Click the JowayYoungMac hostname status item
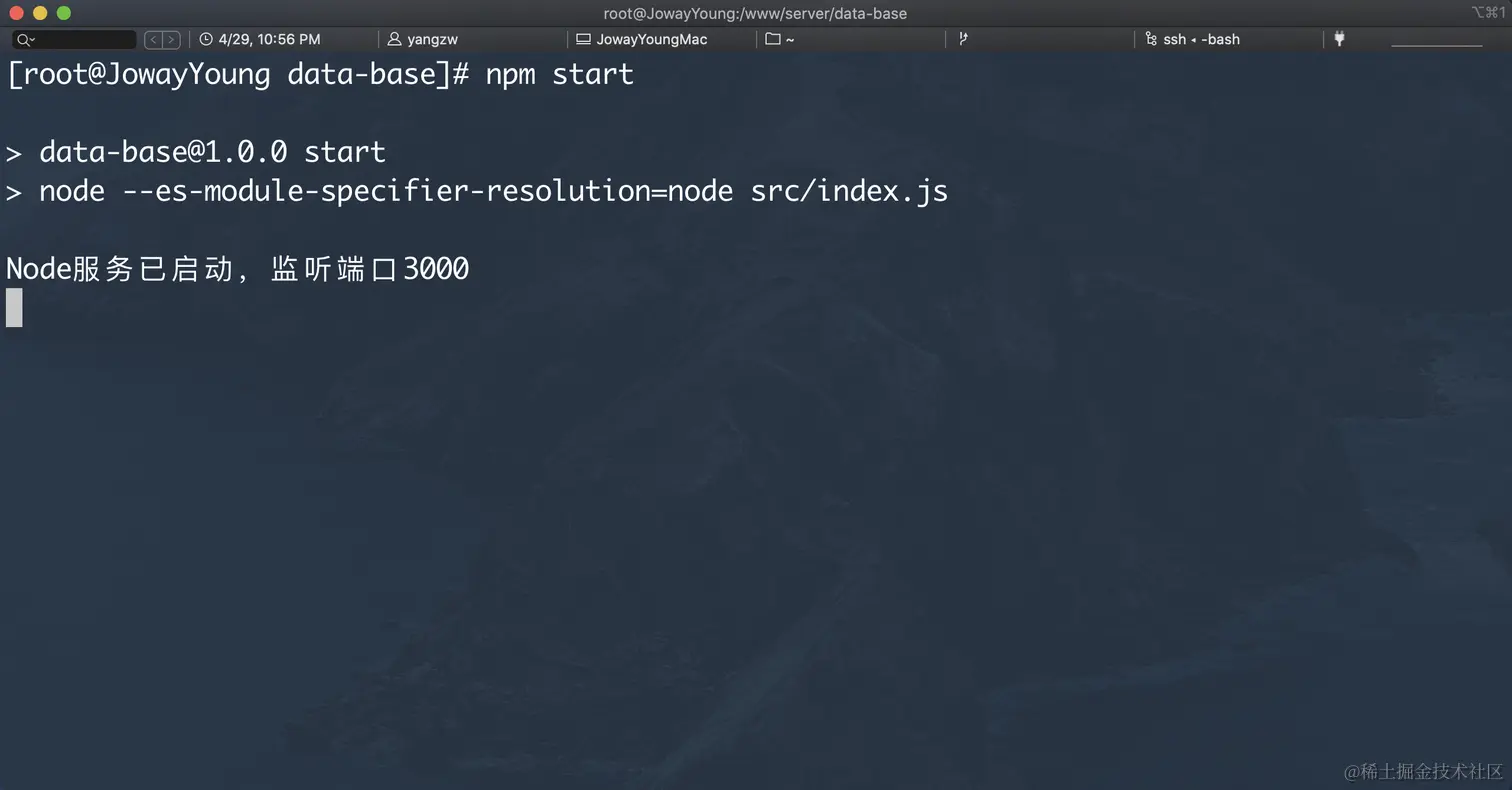1512x790 pixels. [651, 40]
